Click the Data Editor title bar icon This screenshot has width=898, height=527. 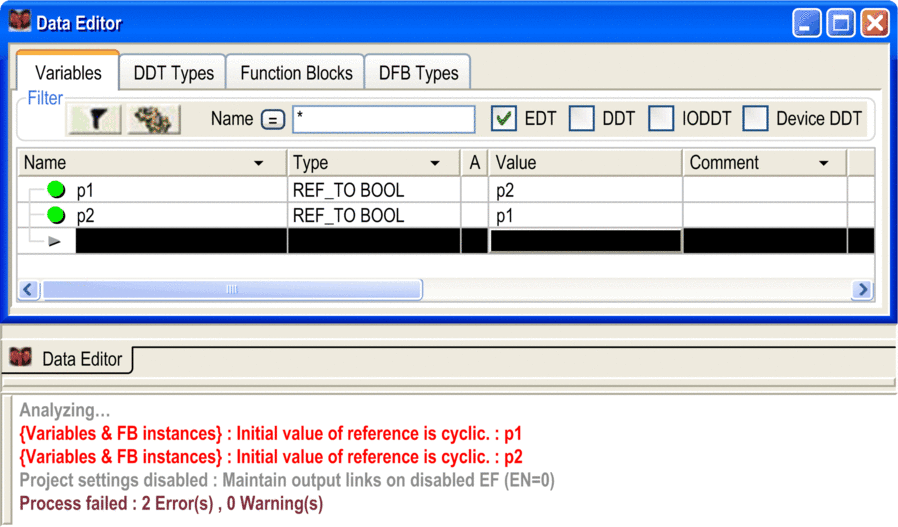20,22
